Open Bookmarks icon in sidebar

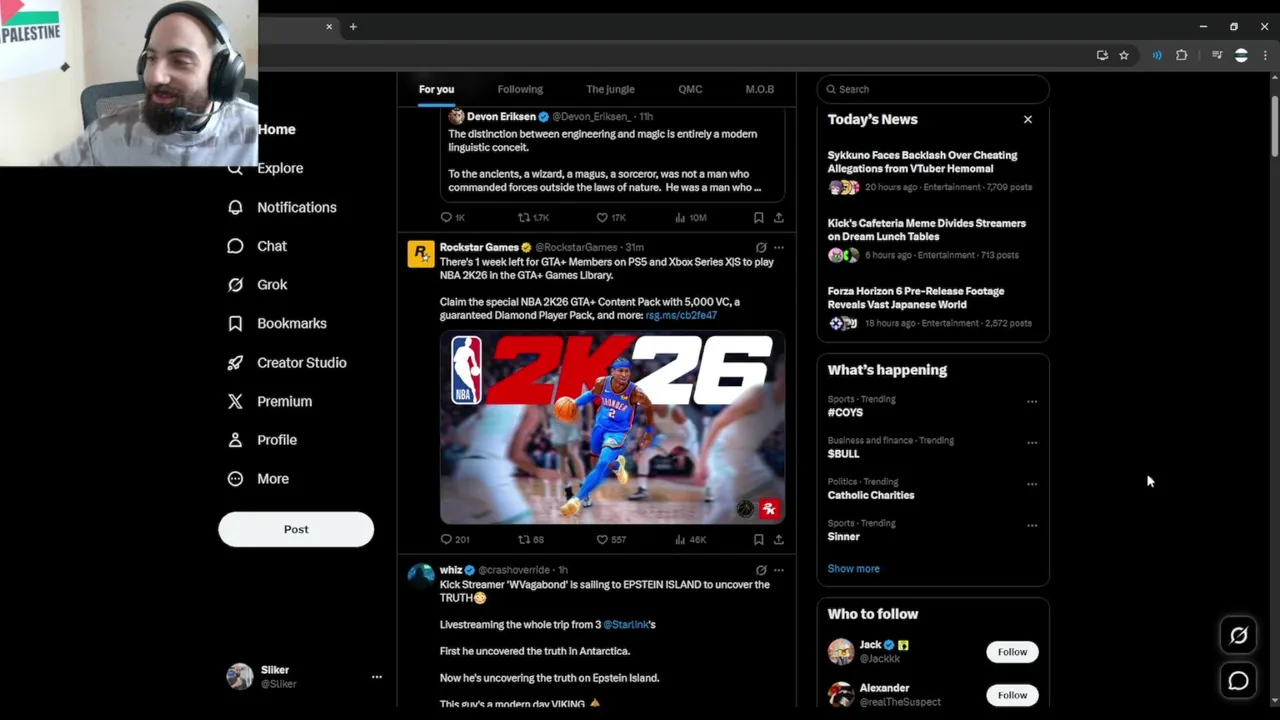point(235,323)
